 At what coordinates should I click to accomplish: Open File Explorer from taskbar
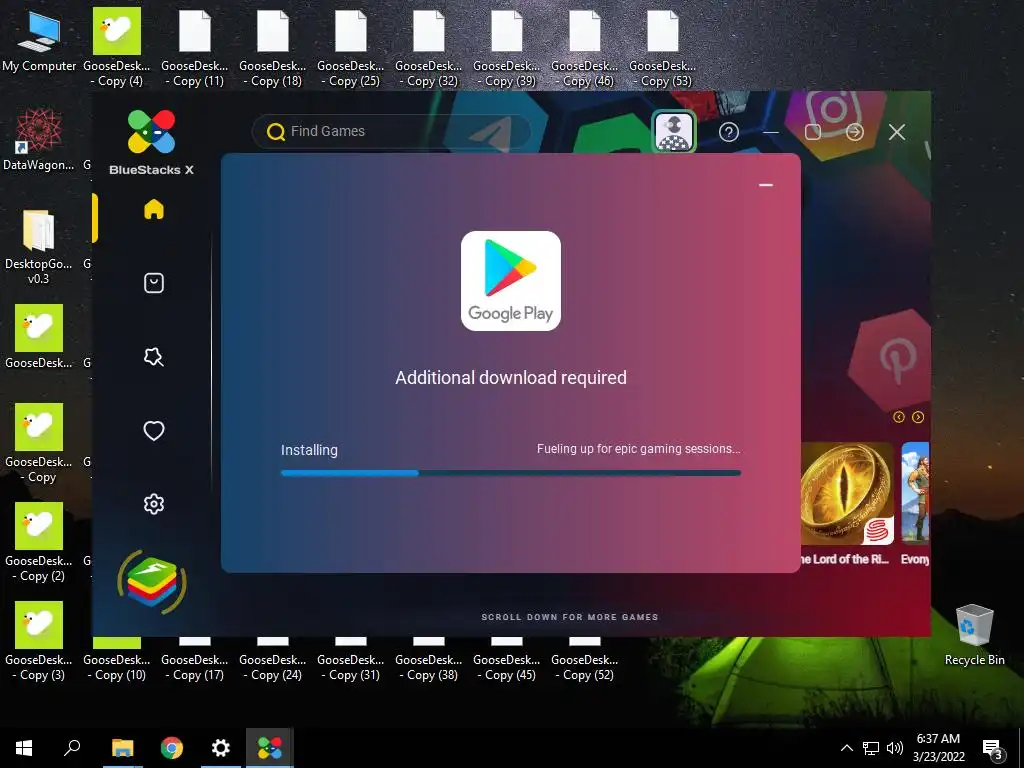click(122, 748)
